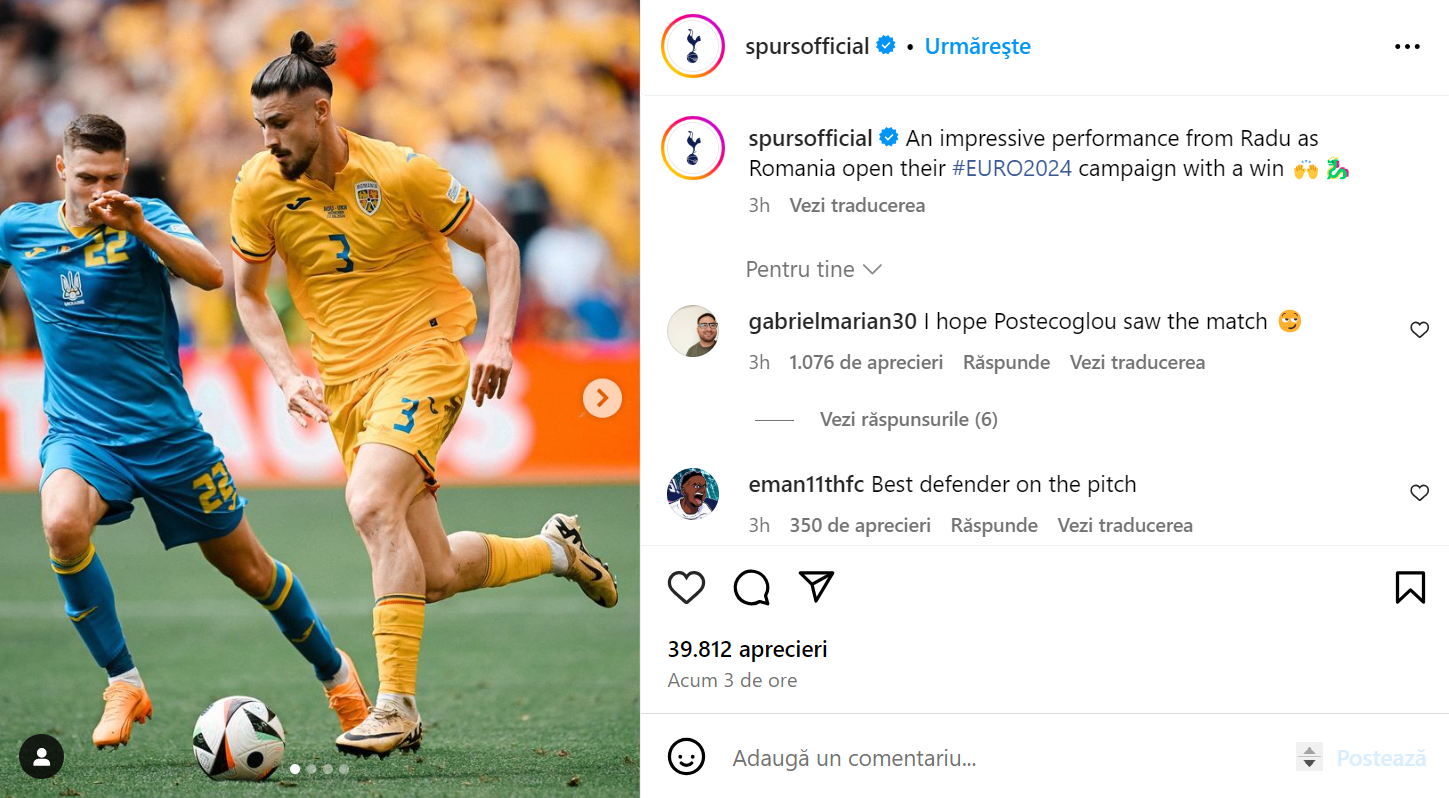Go to next photo in carousel
1449x798 pixels.
602,398
